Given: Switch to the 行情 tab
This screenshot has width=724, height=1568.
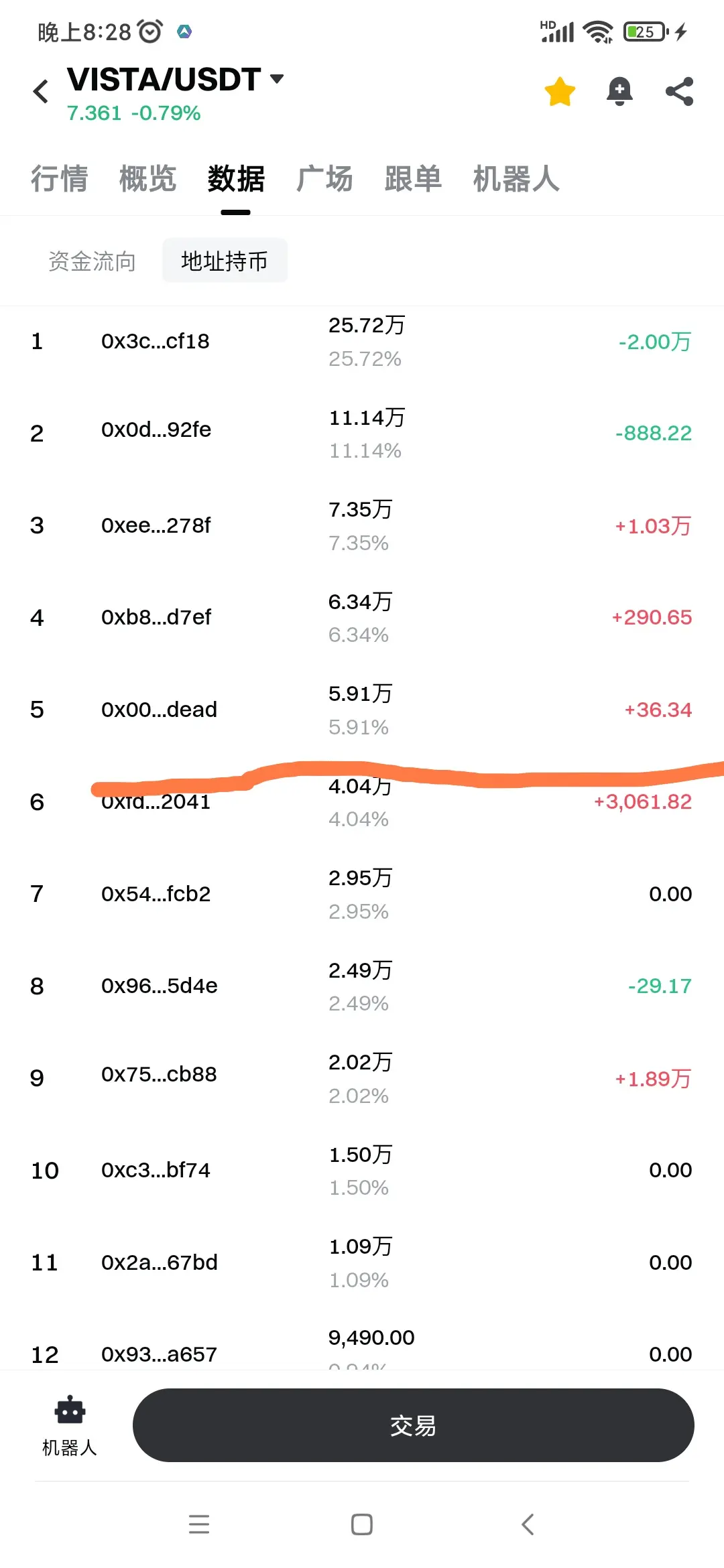Looking at the screenshot, I should 59,179.
